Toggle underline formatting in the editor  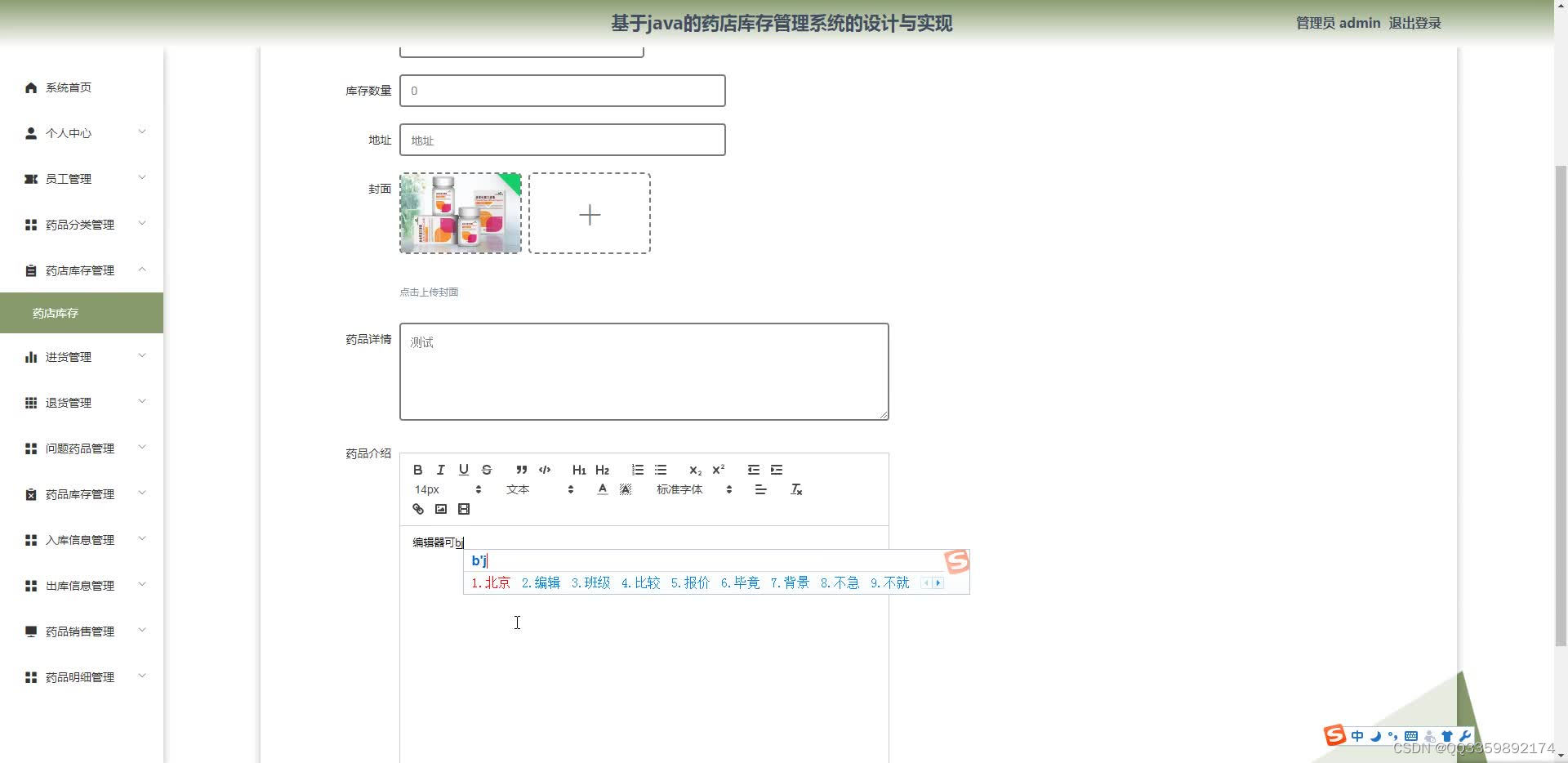point(463,470)
